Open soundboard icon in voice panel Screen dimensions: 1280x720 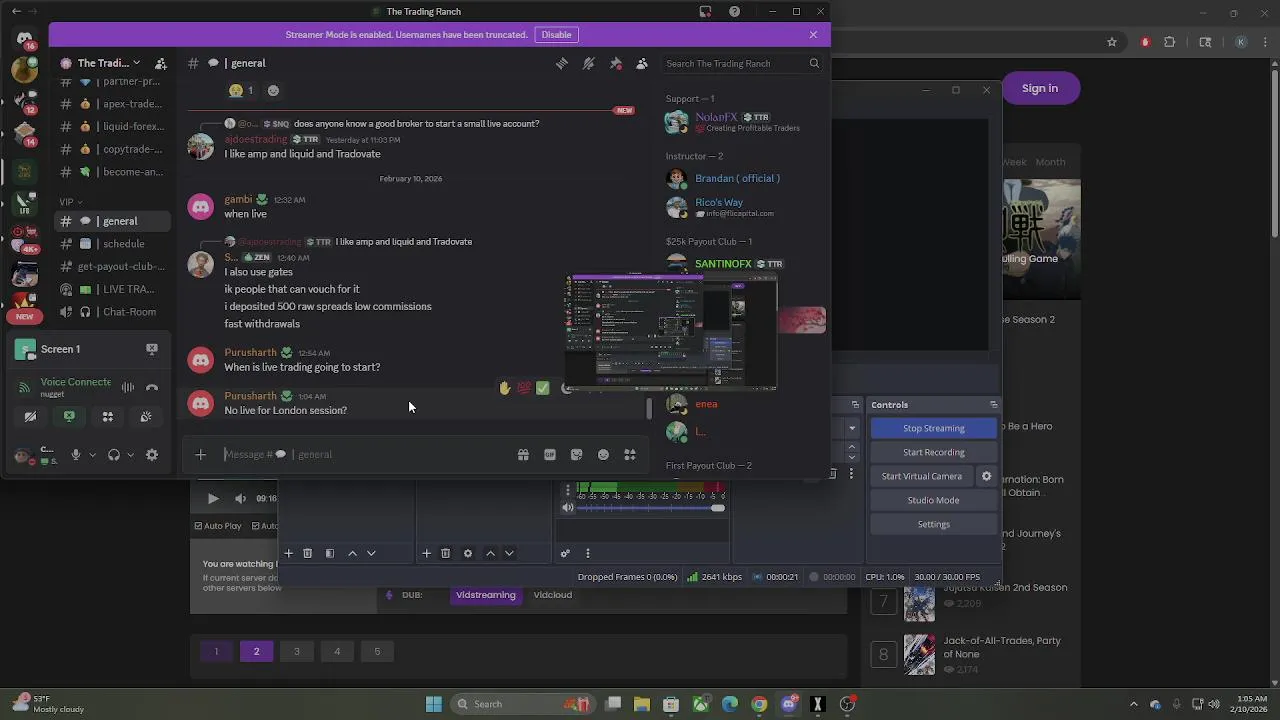coord(146,417)
